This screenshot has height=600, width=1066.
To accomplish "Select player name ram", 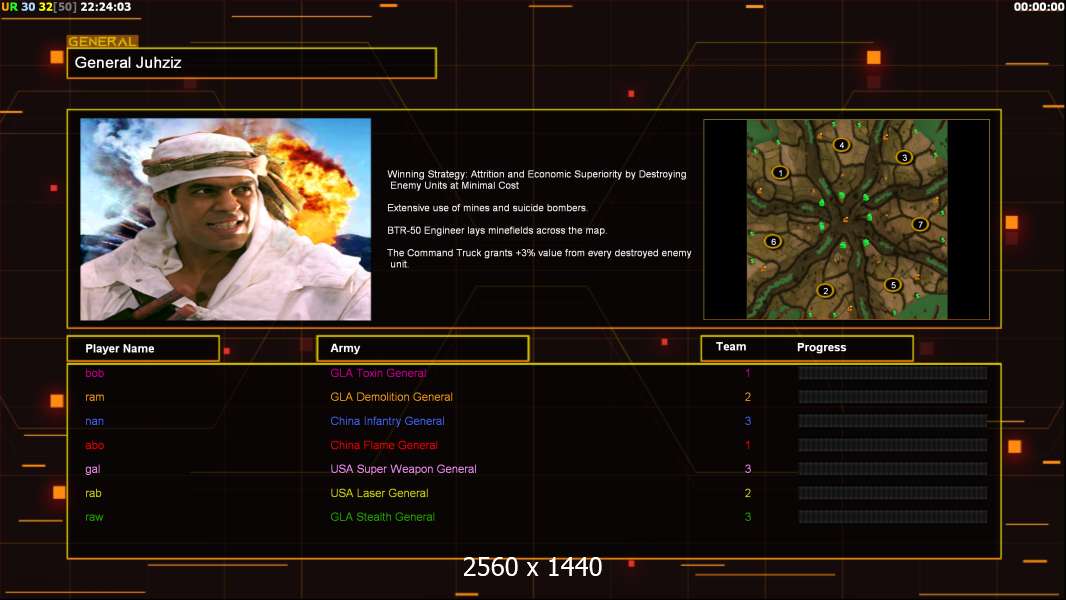I will [x=94, y=397].
